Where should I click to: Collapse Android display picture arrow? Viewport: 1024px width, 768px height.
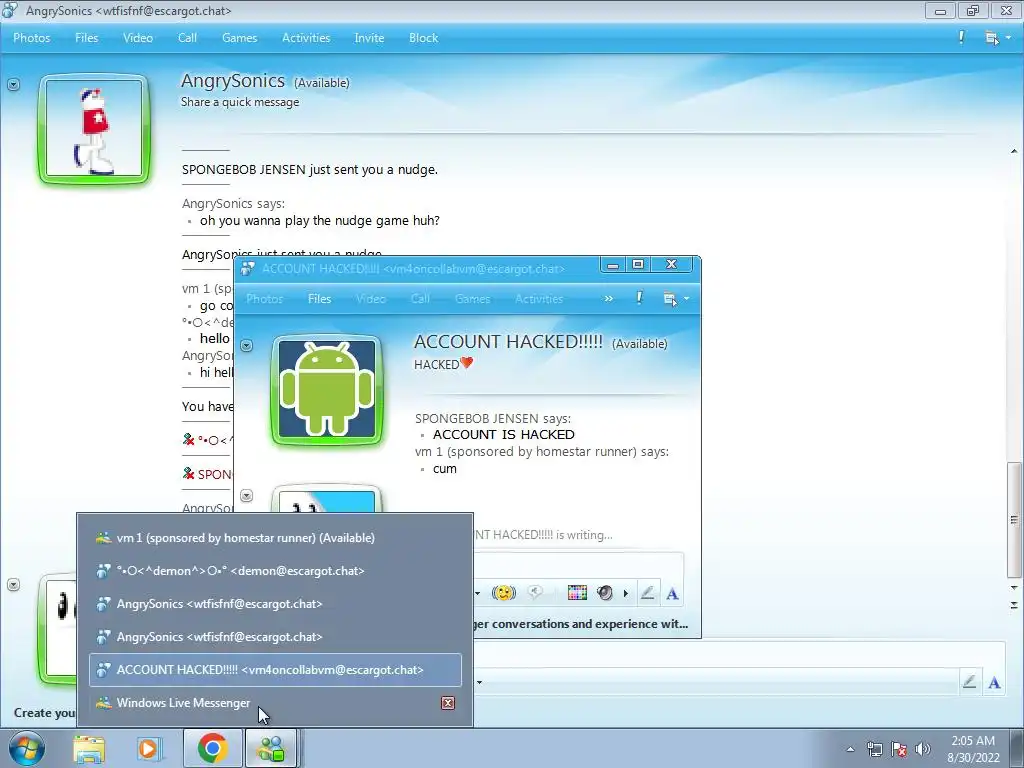coord(246,345)
